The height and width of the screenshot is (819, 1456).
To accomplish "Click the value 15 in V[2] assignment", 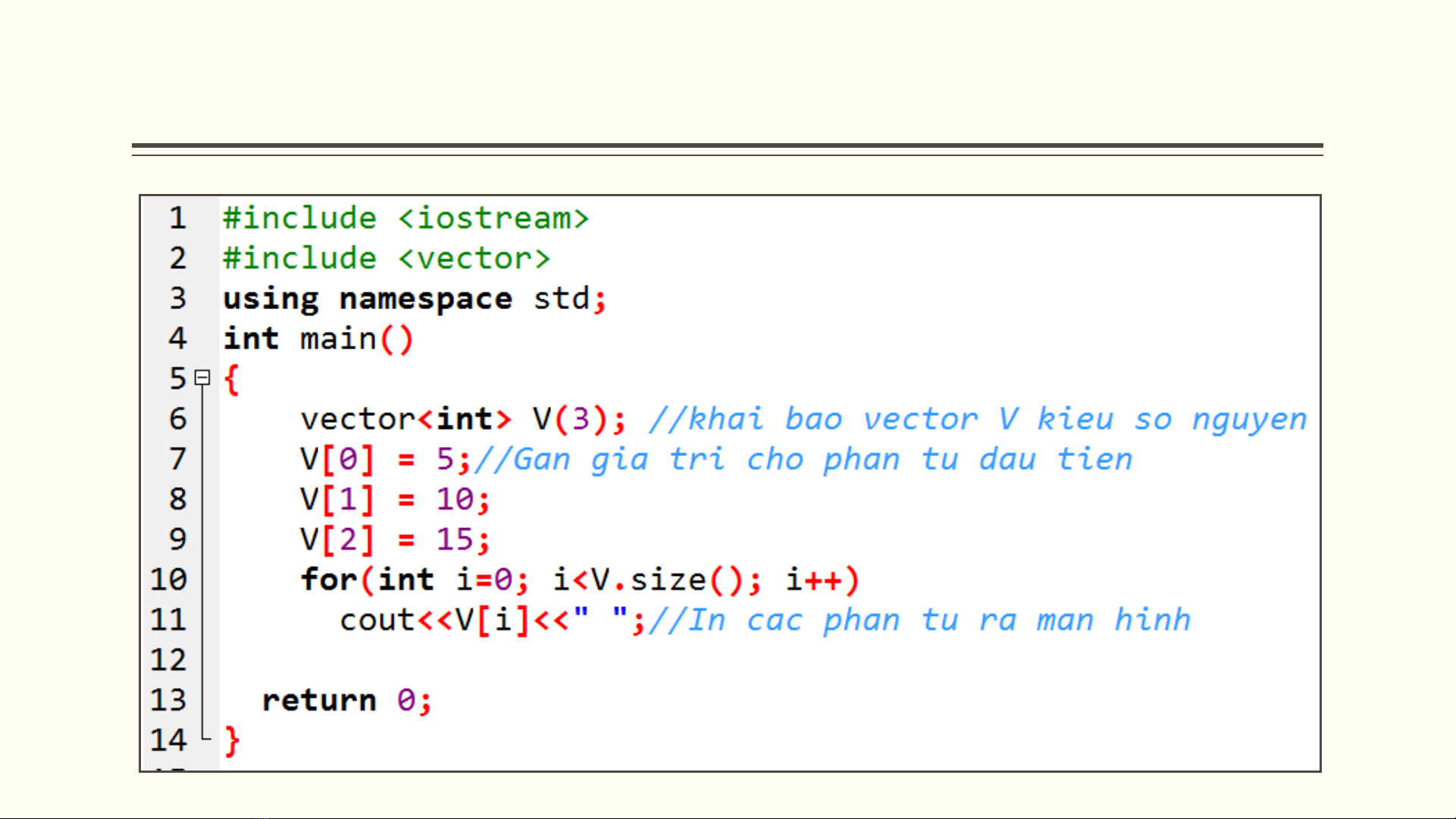I will coord(455,539).
